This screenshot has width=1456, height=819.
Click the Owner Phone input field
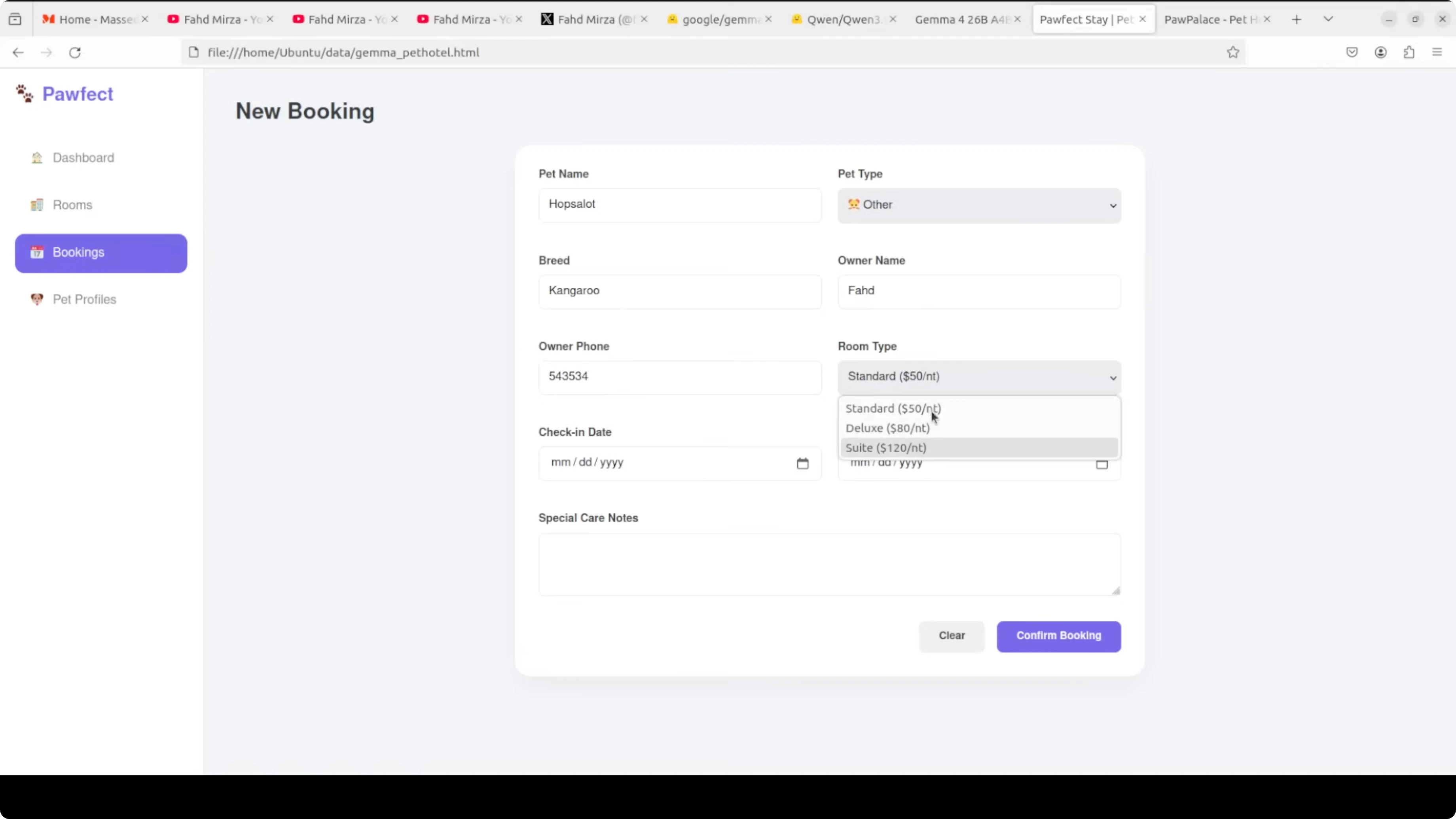tap(679, 377)
